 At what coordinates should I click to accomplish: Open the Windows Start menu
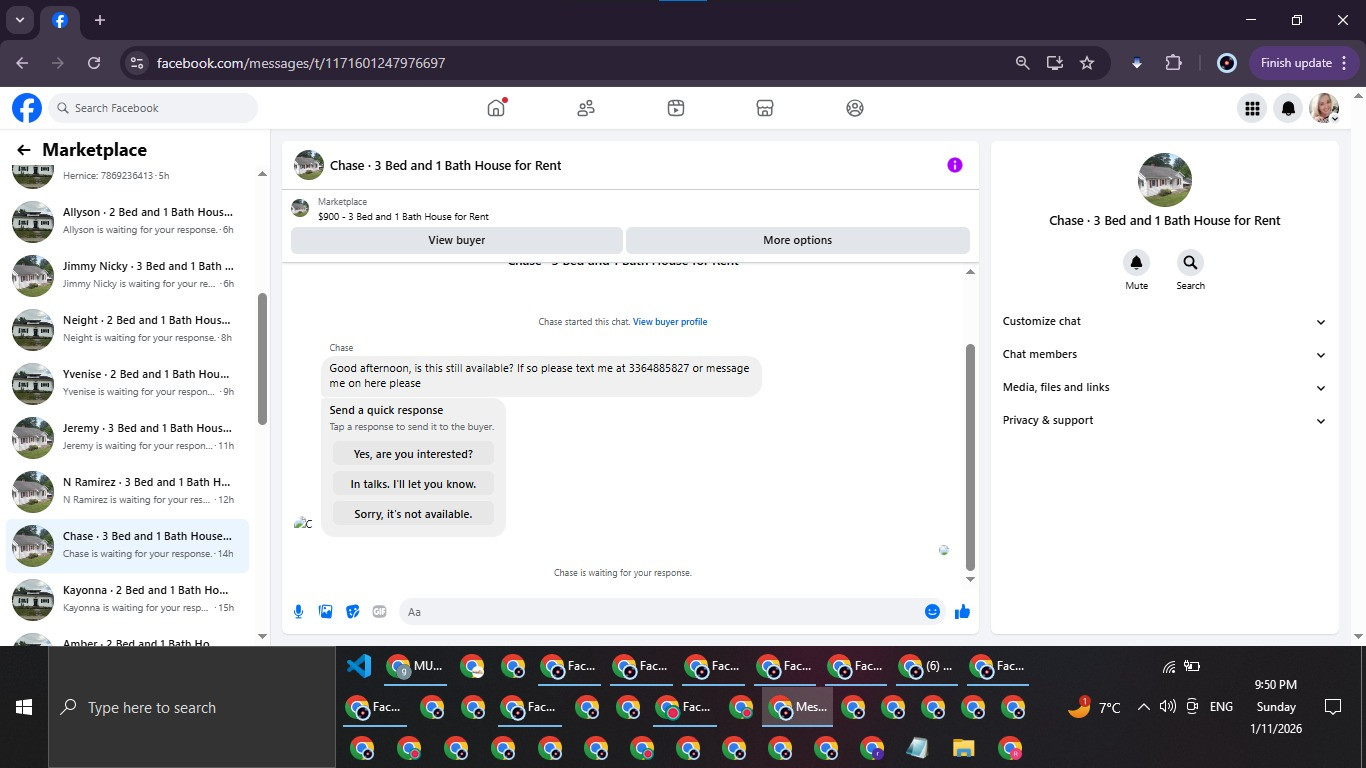(x=24, y=707)
